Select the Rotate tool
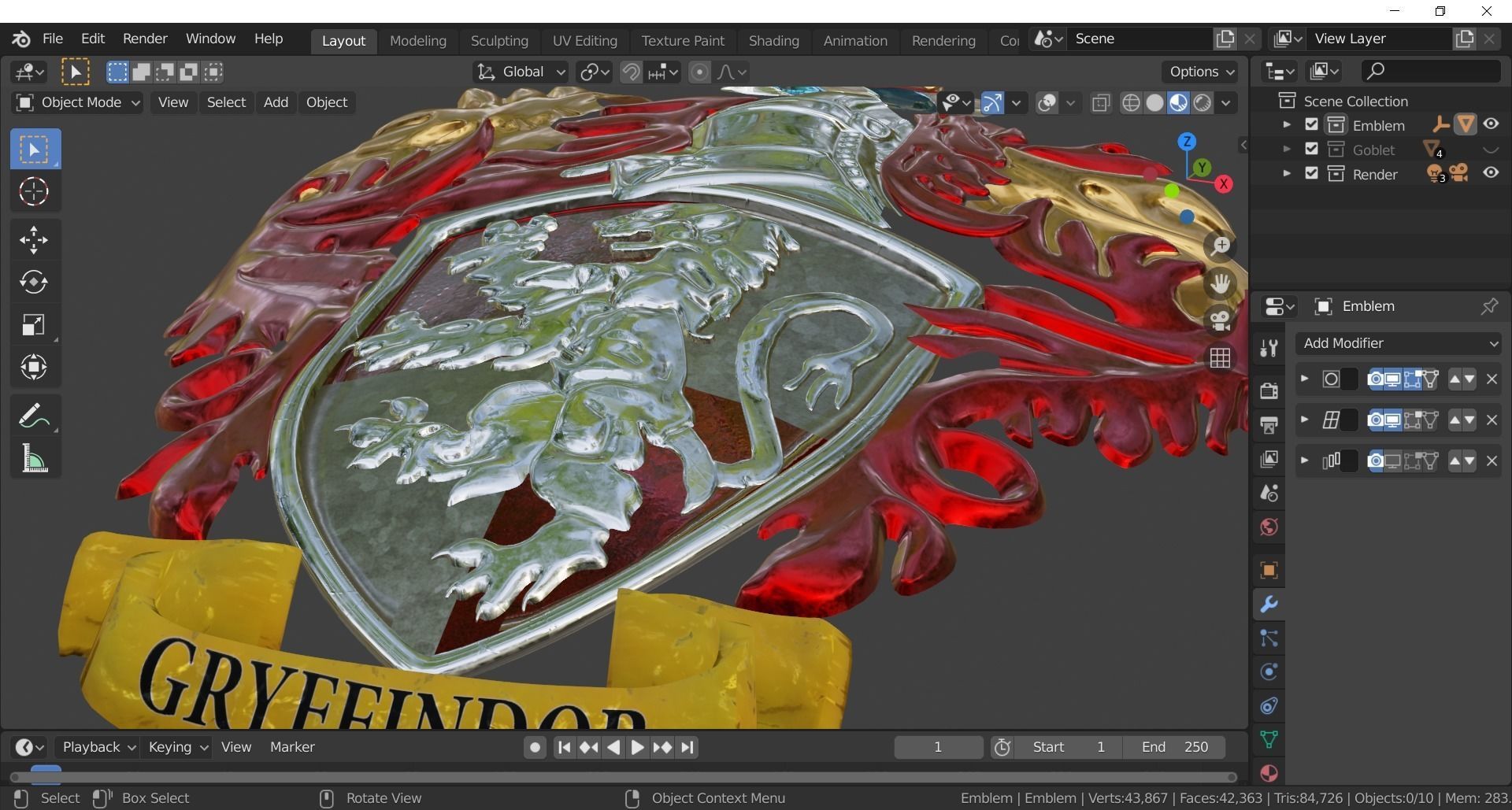This screenshot has width=1512, height=810. (x=34, y=282)
